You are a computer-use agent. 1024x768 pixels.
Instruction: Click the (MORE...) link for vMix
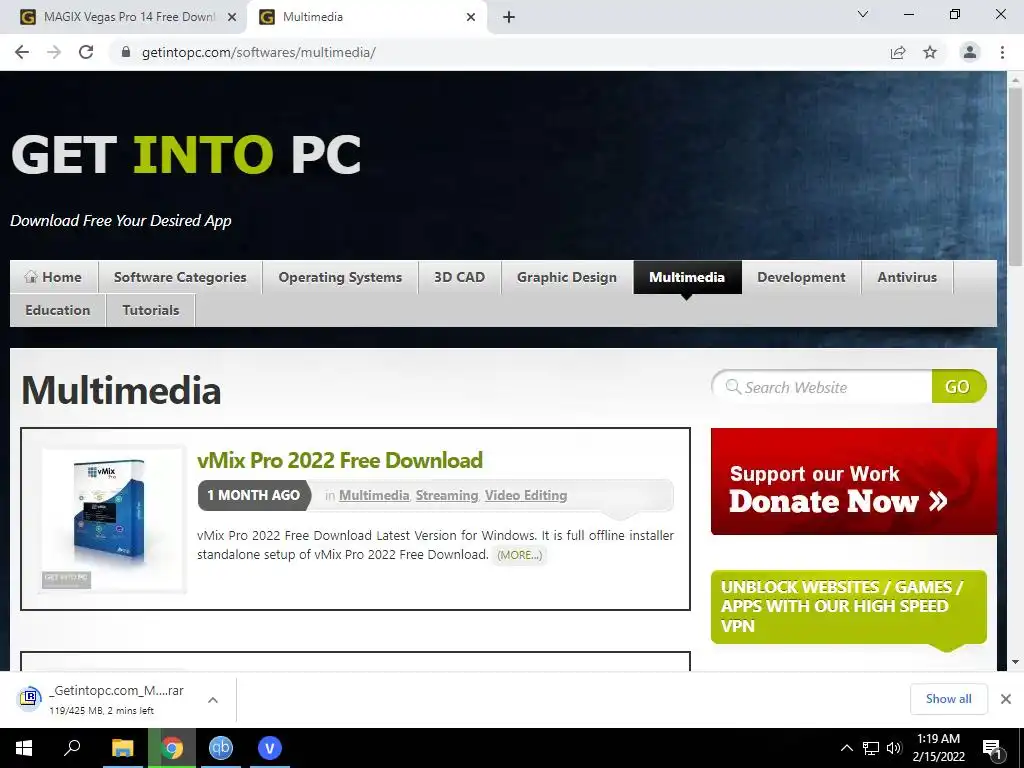(x=519, y=554)
